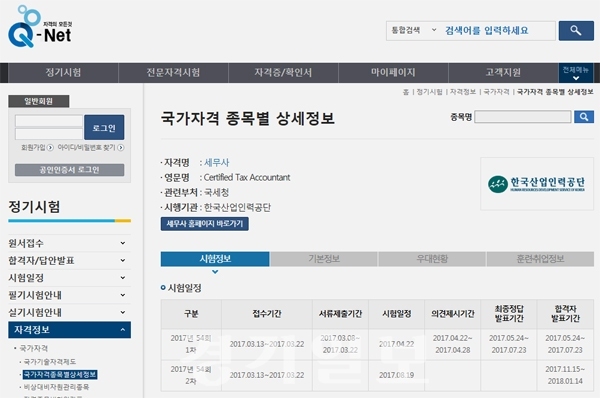Click the 세무사 qualification name link
The height and width of the screenshot is (398, 600).
point(216,163)
